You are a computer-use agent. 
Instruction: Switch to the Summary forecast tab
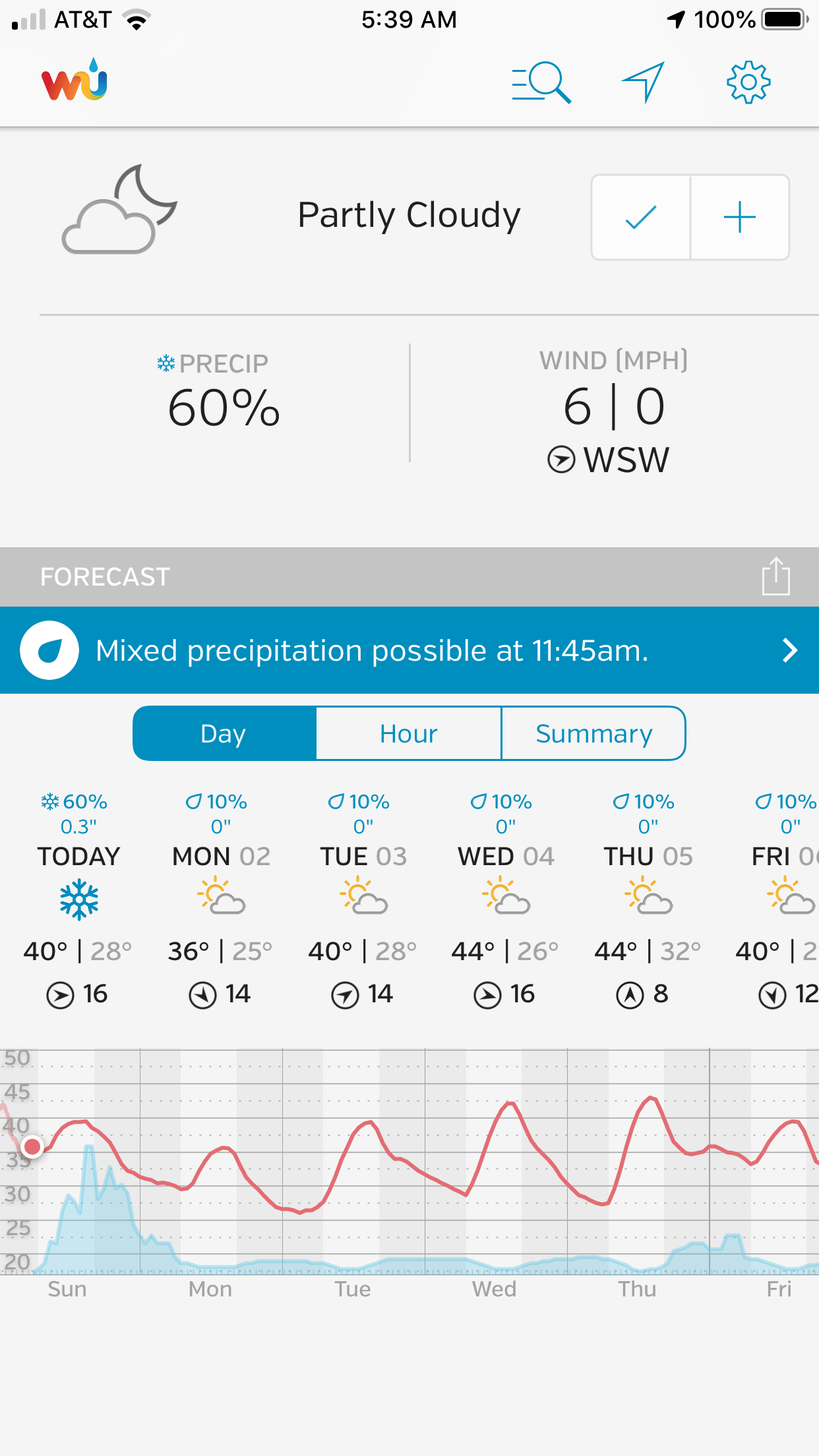pos(593,733)
